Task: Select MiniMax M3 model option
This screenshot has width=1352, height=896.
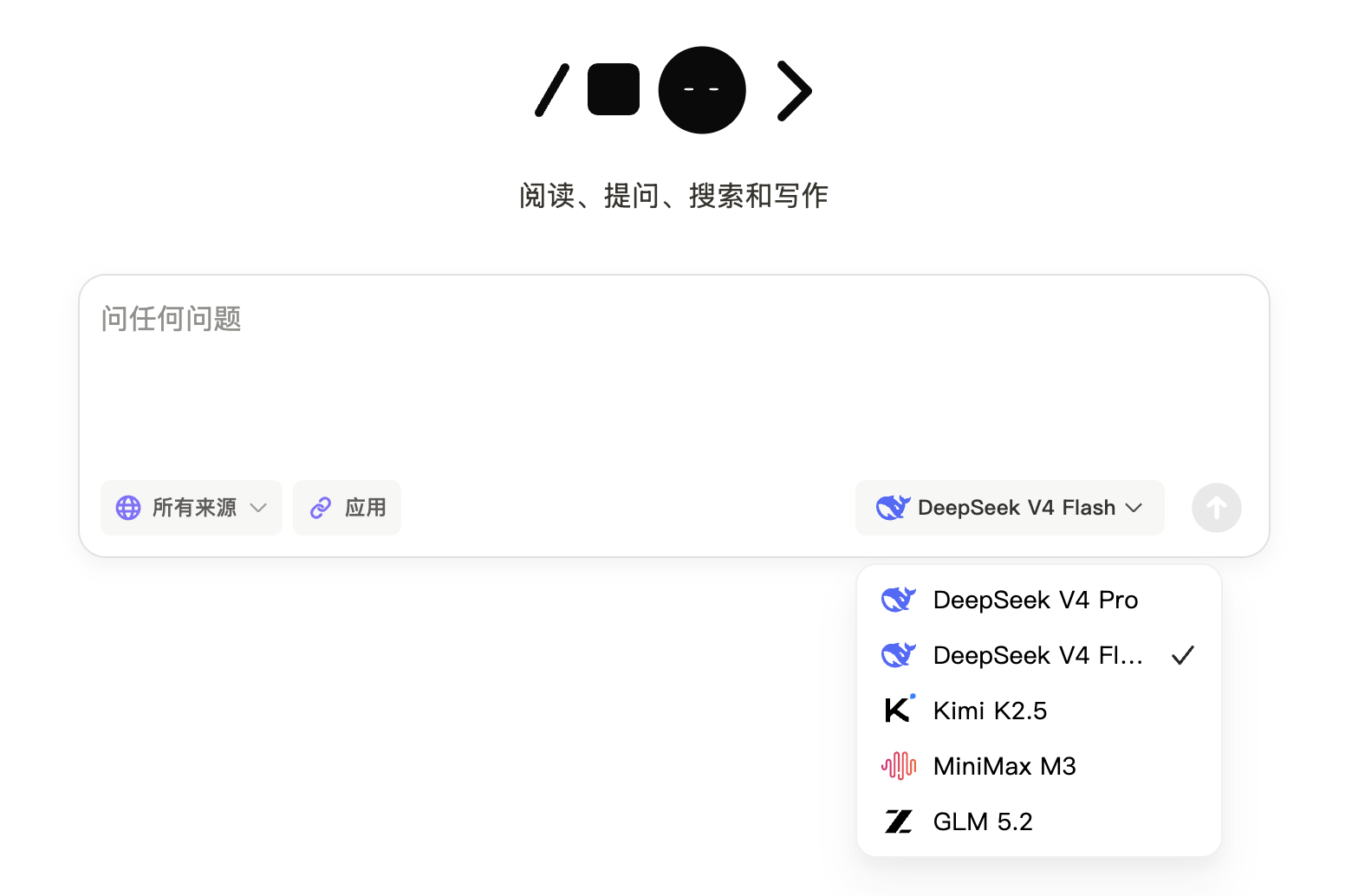Action: point(1039,766)
